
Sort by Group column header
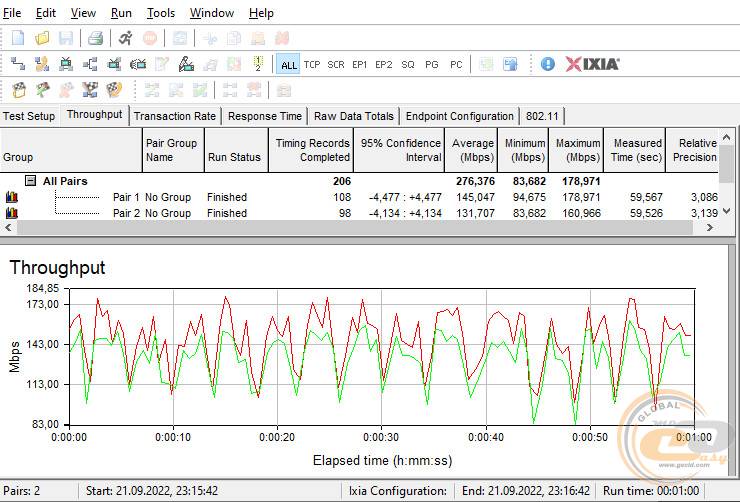click(71, 150)
